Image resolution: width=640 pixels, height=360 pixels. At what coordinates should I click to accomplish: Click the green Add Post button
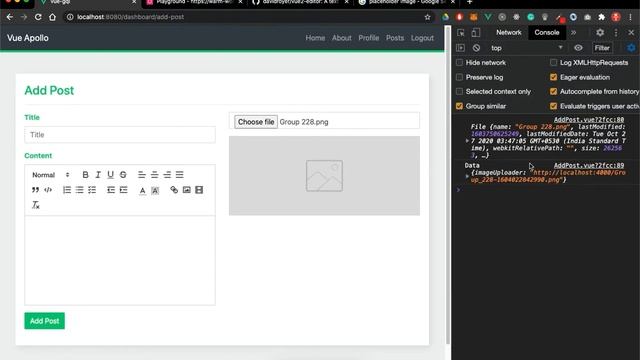44,321
